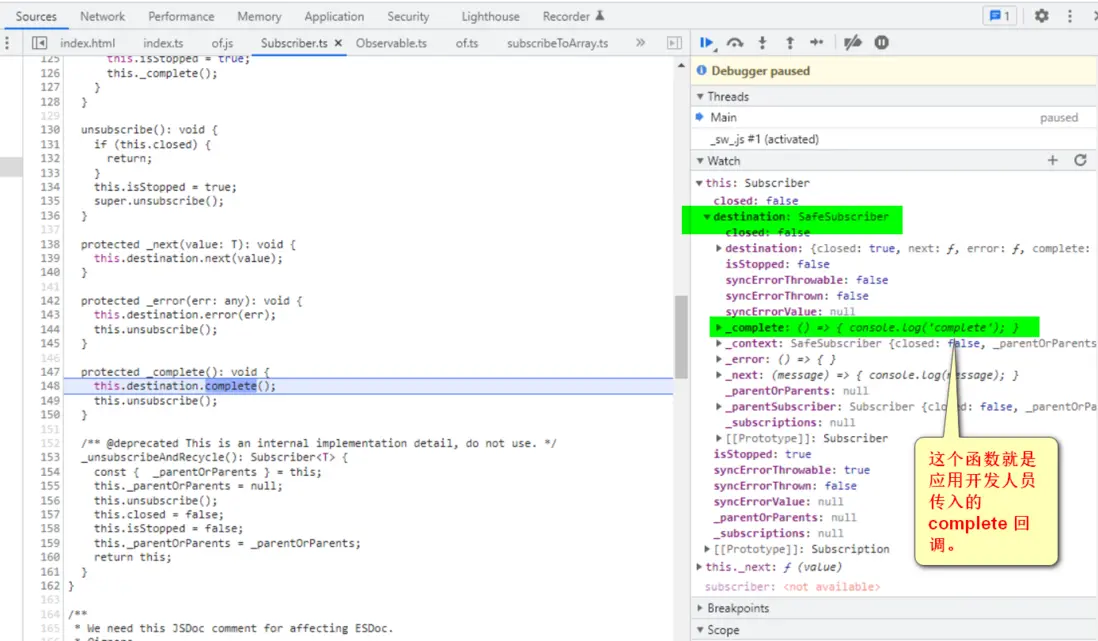This screenshot has height=641, width=1098.
Task: Toggle pause on exceptions
Action: [881, 43]
